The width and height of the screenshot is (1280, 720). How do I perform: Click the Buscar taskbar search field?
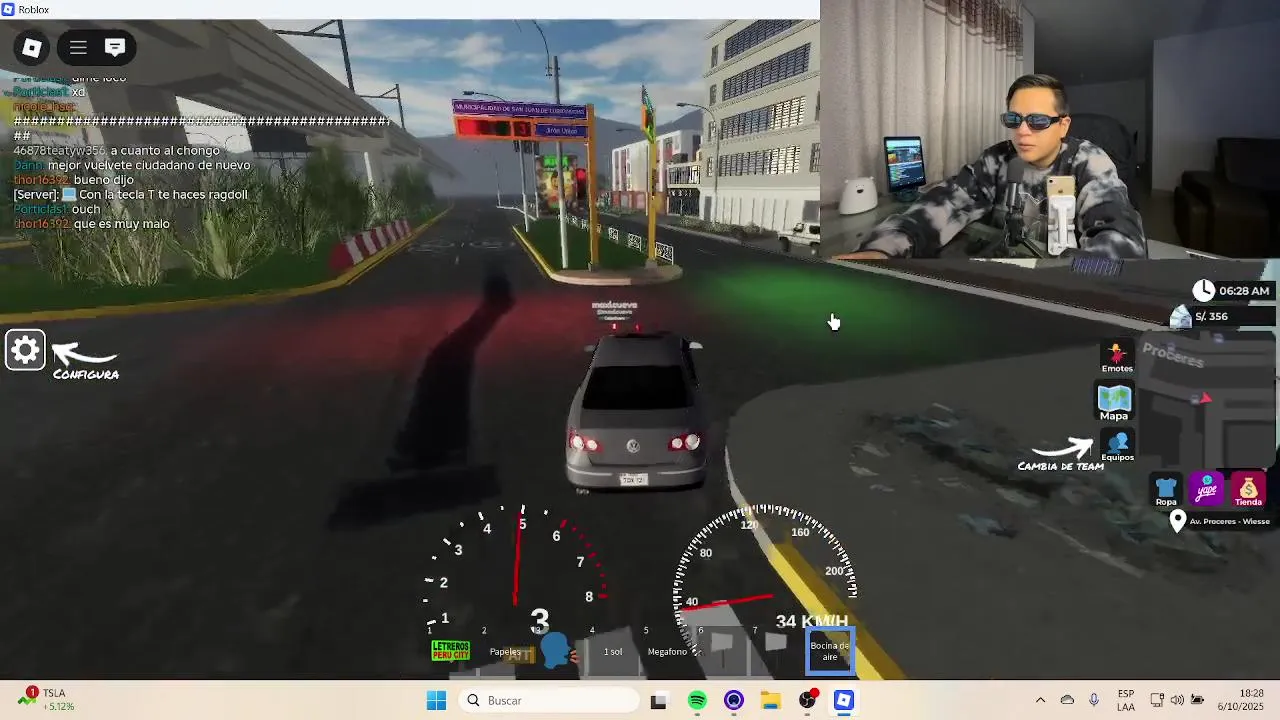[x=548, y=701]
